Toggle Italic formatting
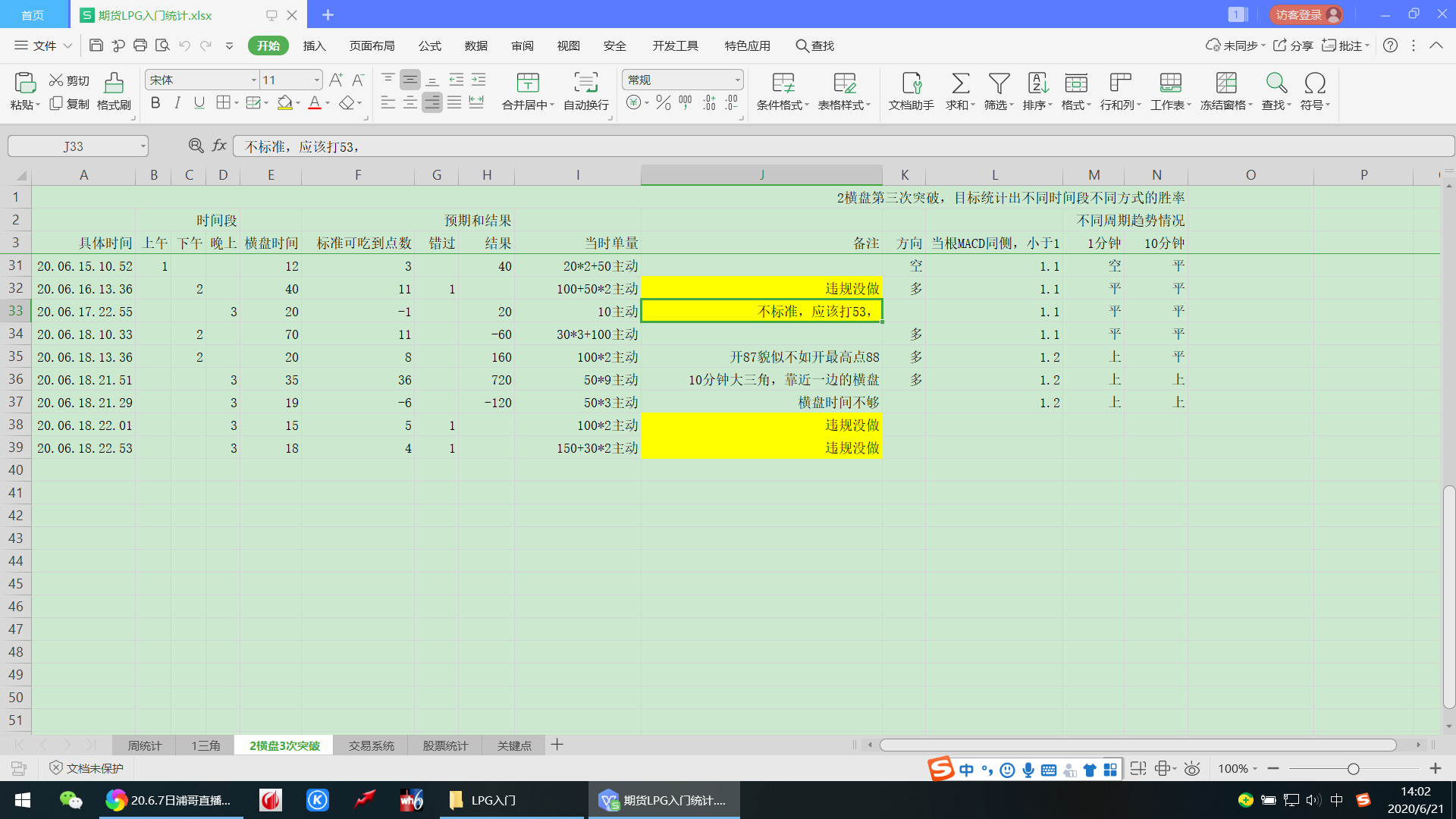The width and height of the screenshot is (1456, 819). click(177, 102)
